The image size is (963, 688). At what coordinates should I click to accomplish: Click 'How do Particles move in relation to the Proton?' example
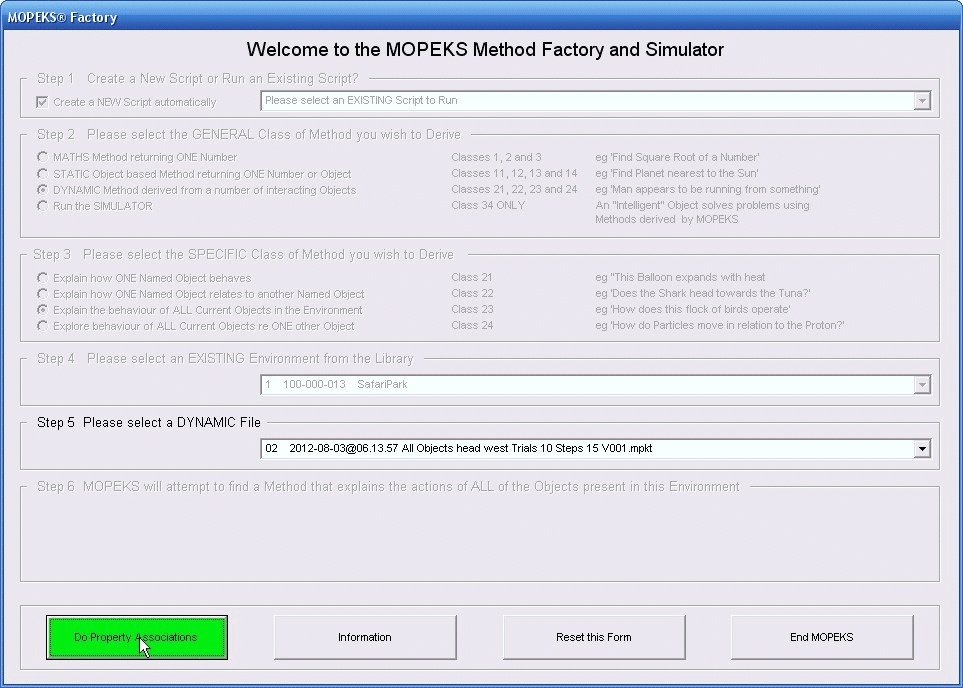[720, 325]
